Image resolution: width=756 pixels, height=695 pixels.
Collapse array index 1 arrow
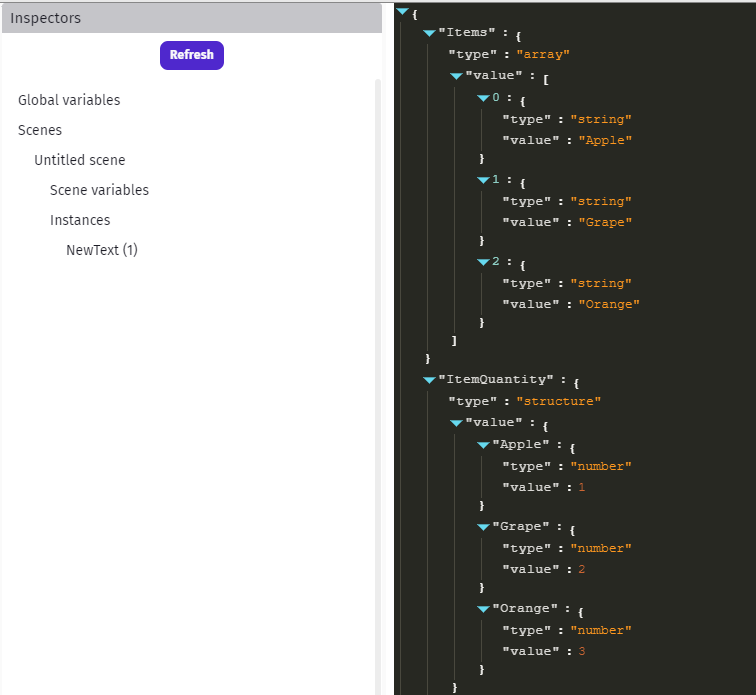click(x=483, y=180)
